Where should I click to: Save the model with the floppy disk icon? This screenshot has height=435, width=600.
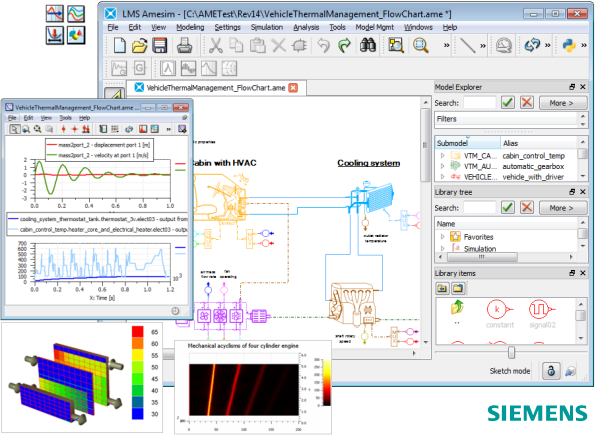point(160,46)
